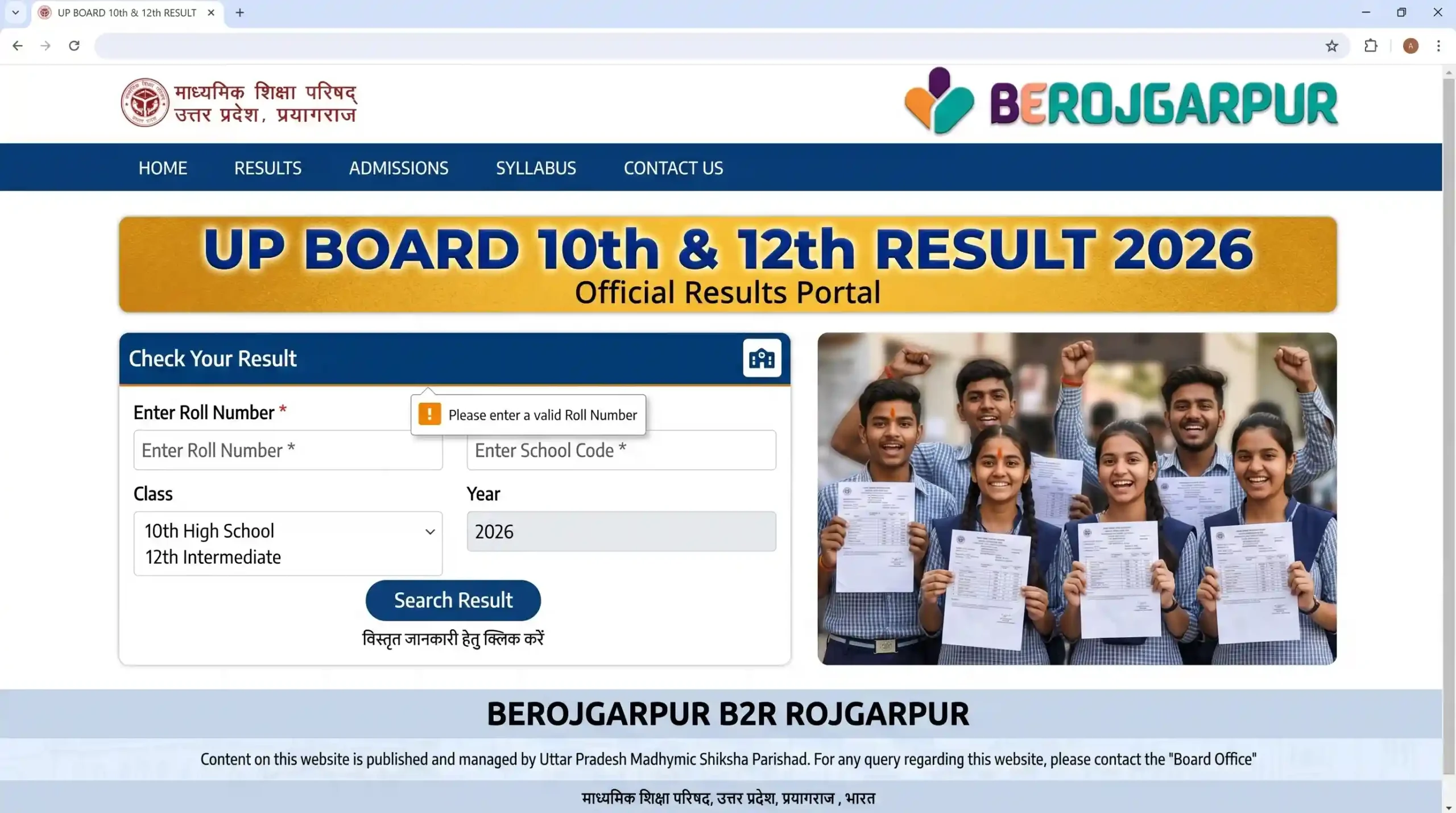Viewport: 1456px width, 813px height.
Task: Click the browser profile avatar icon
Action: point(1410,46)
